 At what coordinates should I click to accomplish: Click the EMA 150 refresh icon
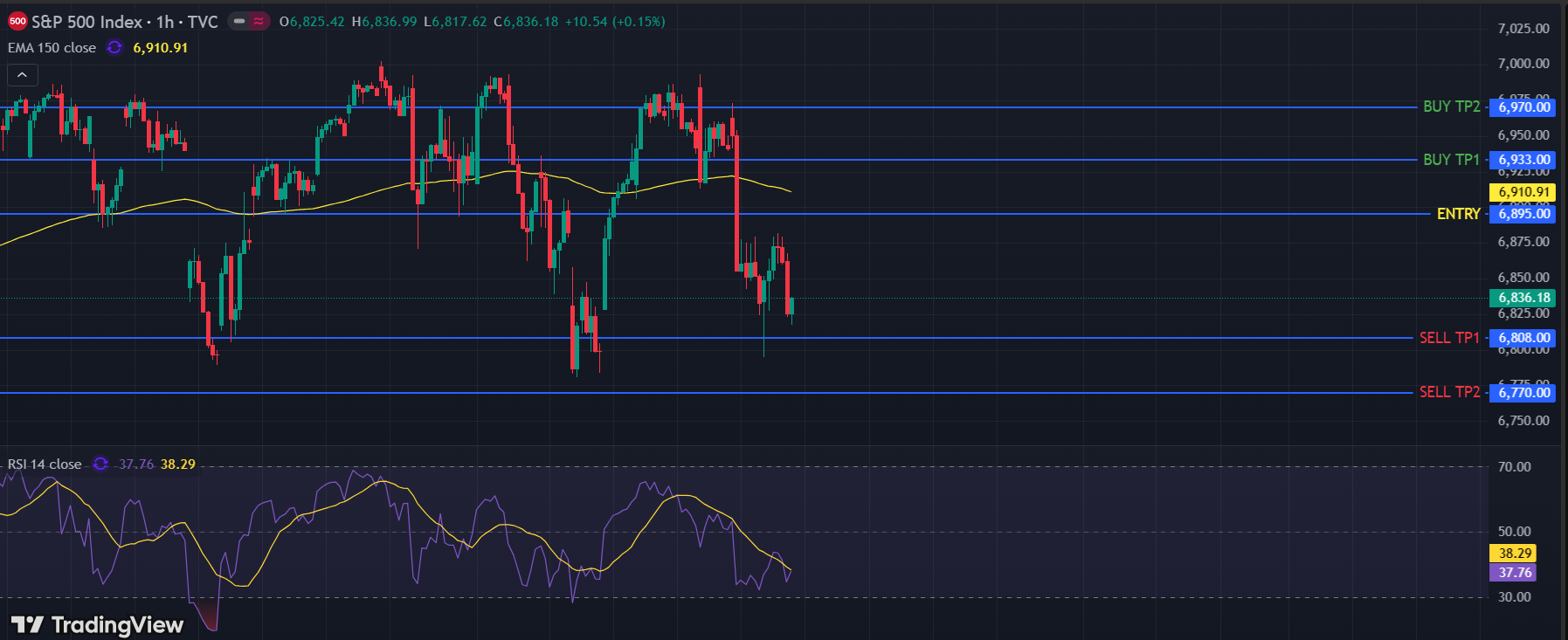click(x=114, y=48)
